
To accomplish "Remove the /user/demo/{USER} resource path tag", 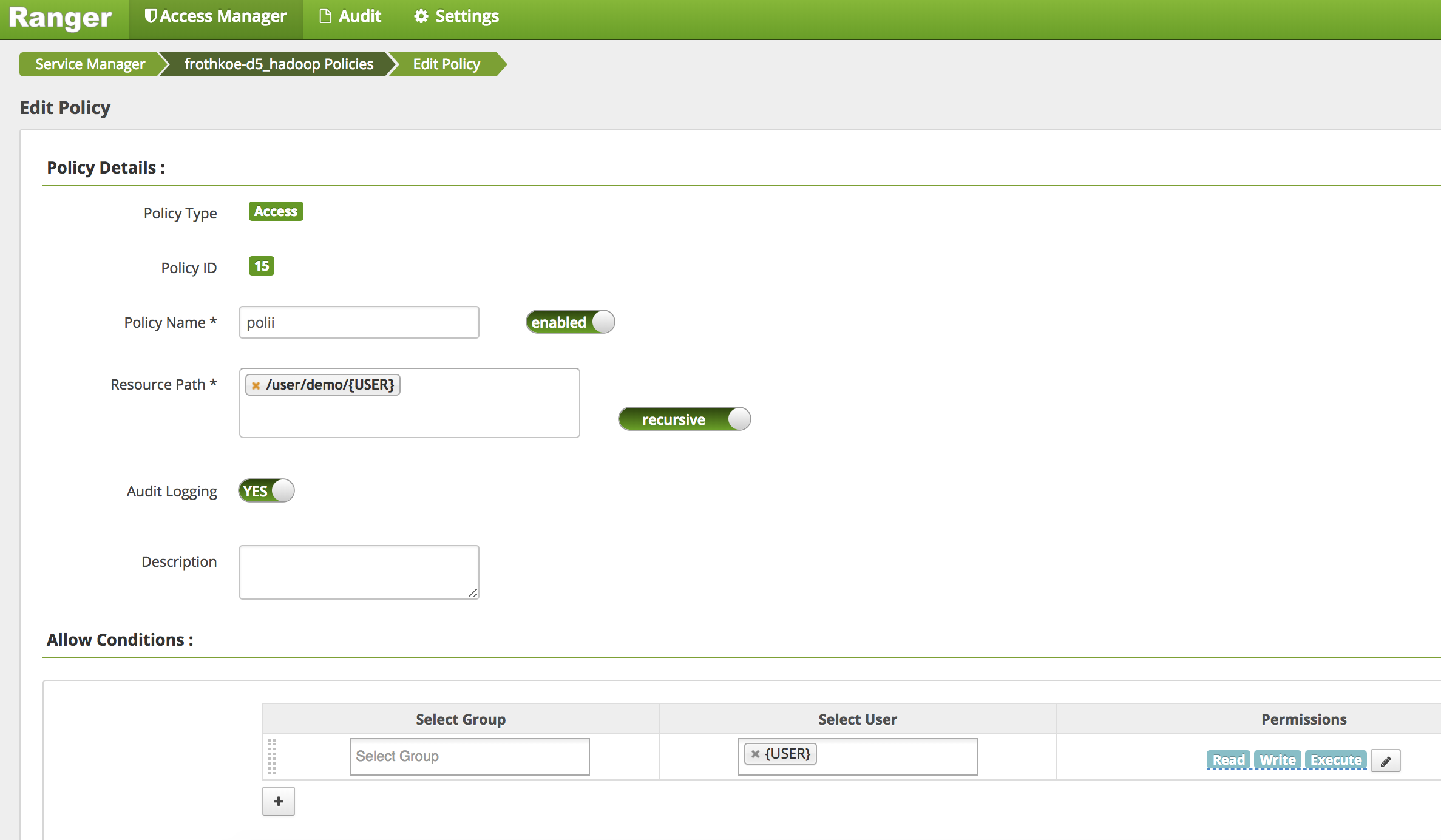I will tap(257, 385).
